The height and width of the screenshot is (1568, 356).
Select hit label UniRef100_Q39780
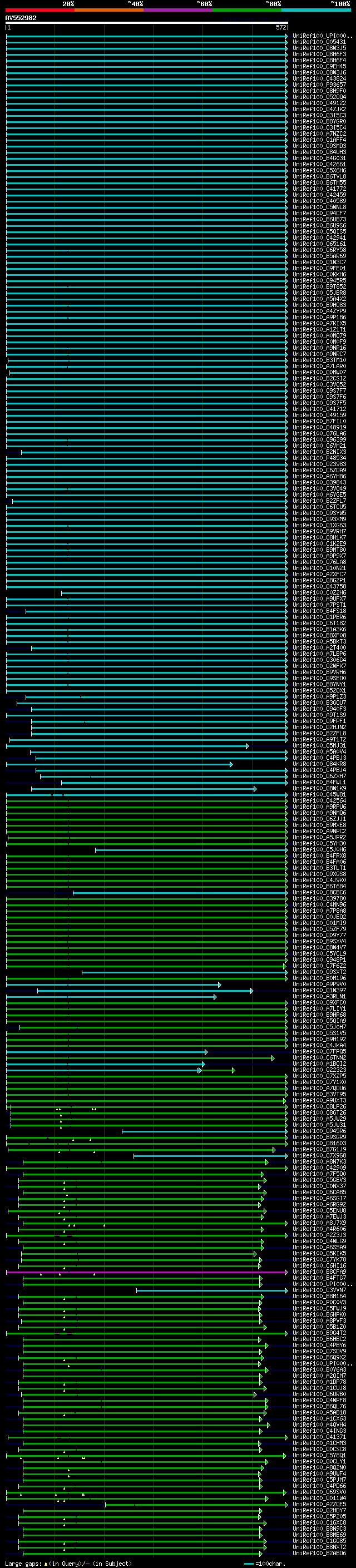tap(319, 898)
